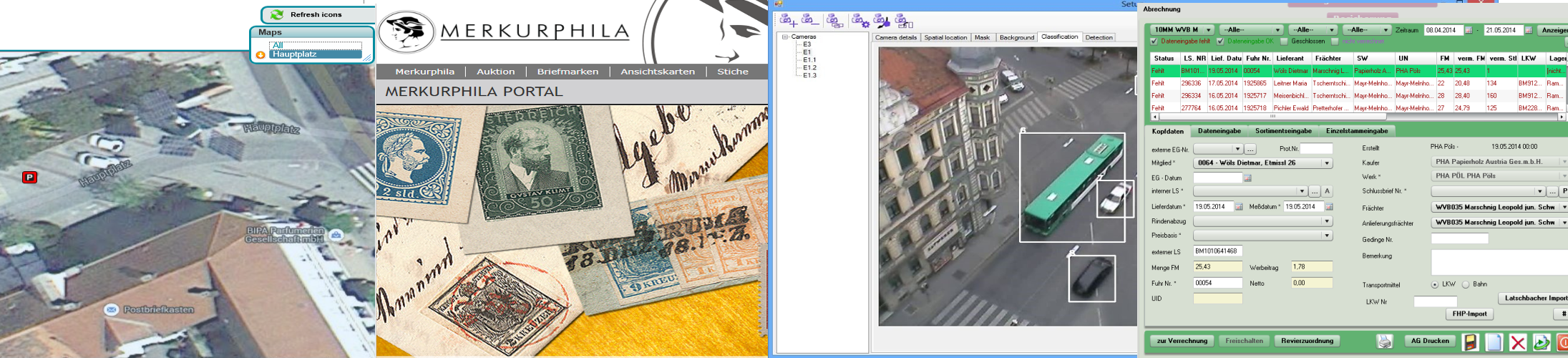This screenshot has height=358, width=1568.
Task: Select table row with Lieferant Leitner Maria
Action: (x=1359, y=83)
